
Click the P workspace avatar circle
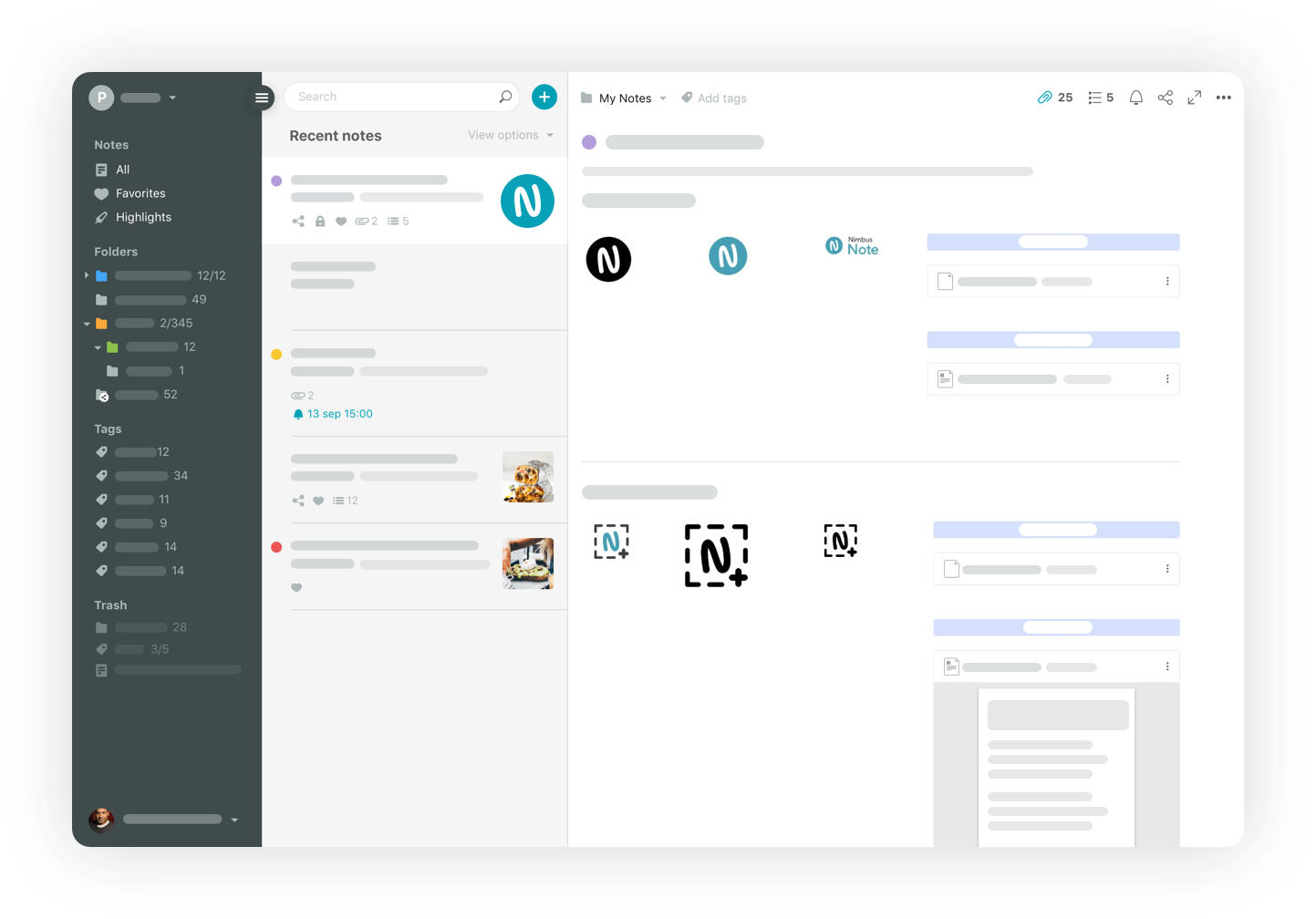click(x=101, y=98)
